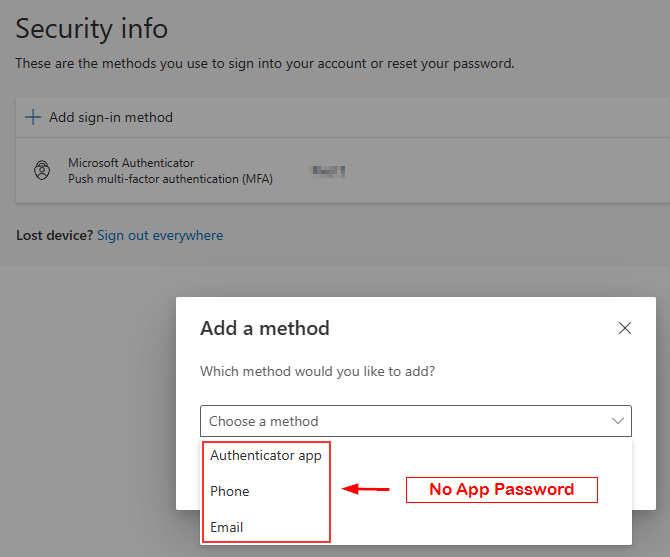Pick Email as the method to add
Image resolution: width=670 pixels, height=557 pixels.
point(227,527)
